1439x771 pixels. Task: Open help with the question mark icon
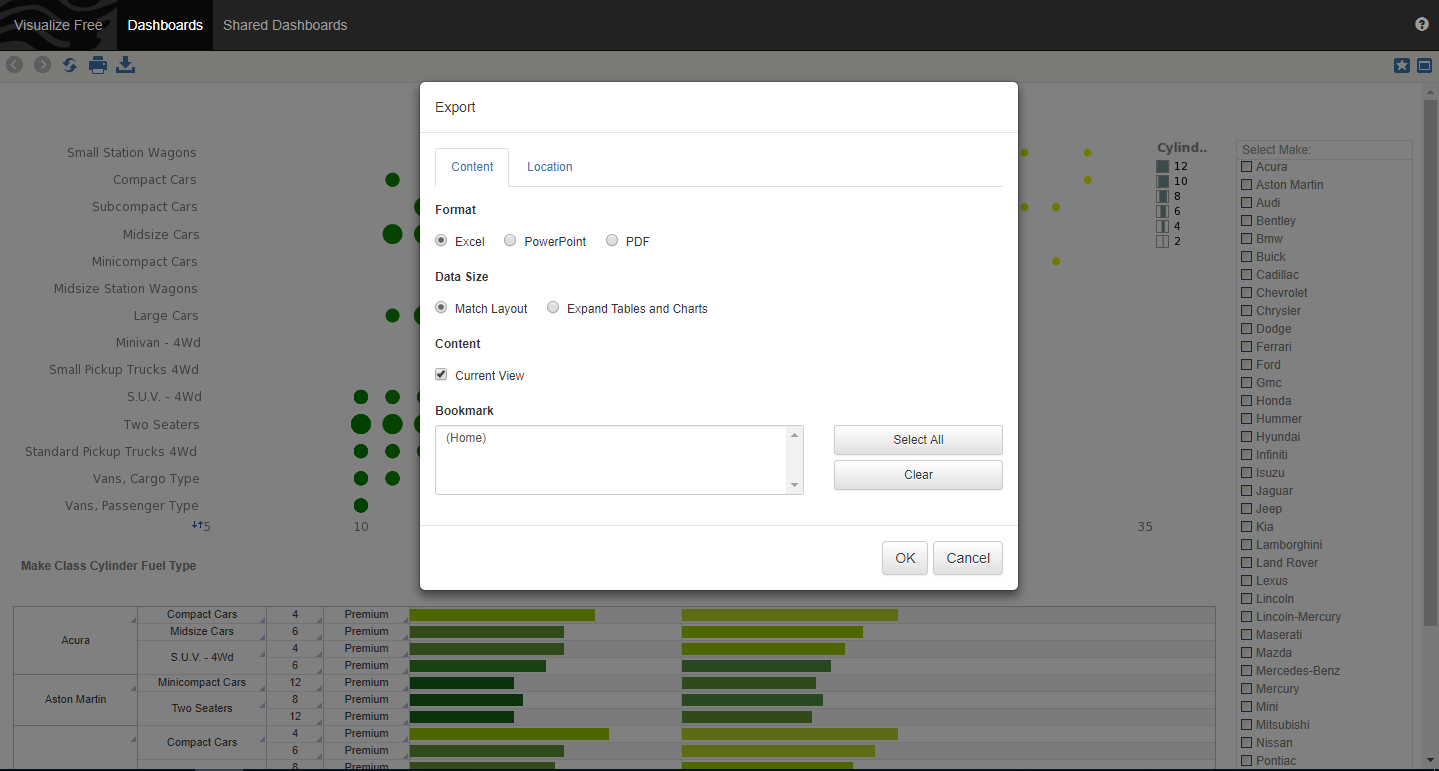[1422, 24]
